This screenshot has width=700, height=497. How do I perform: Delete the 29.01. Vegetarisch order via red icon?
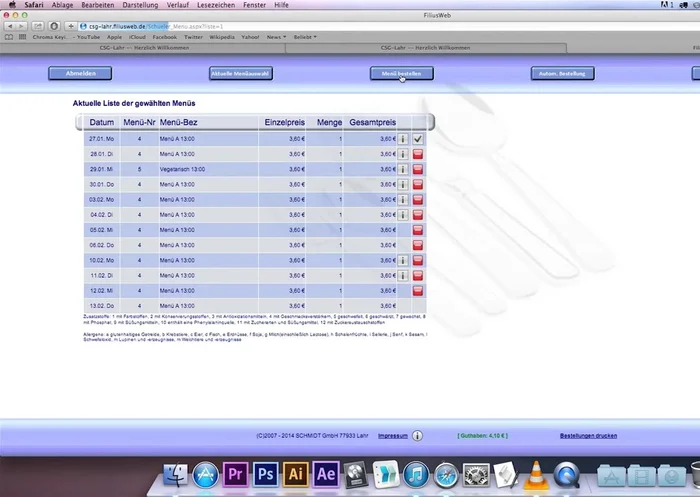pyautogui.click(x=418, y=170)
